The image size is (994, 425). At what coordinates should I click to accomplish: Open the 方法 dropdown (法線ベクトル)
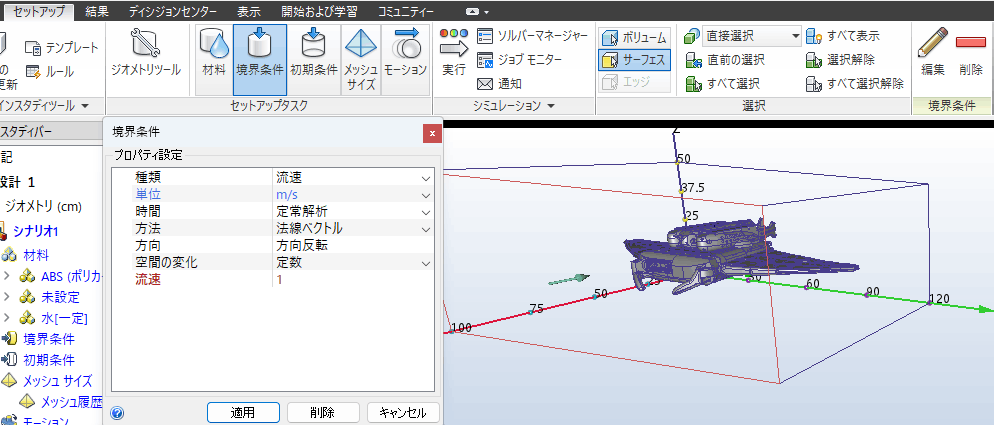click(x=426, y=228)
